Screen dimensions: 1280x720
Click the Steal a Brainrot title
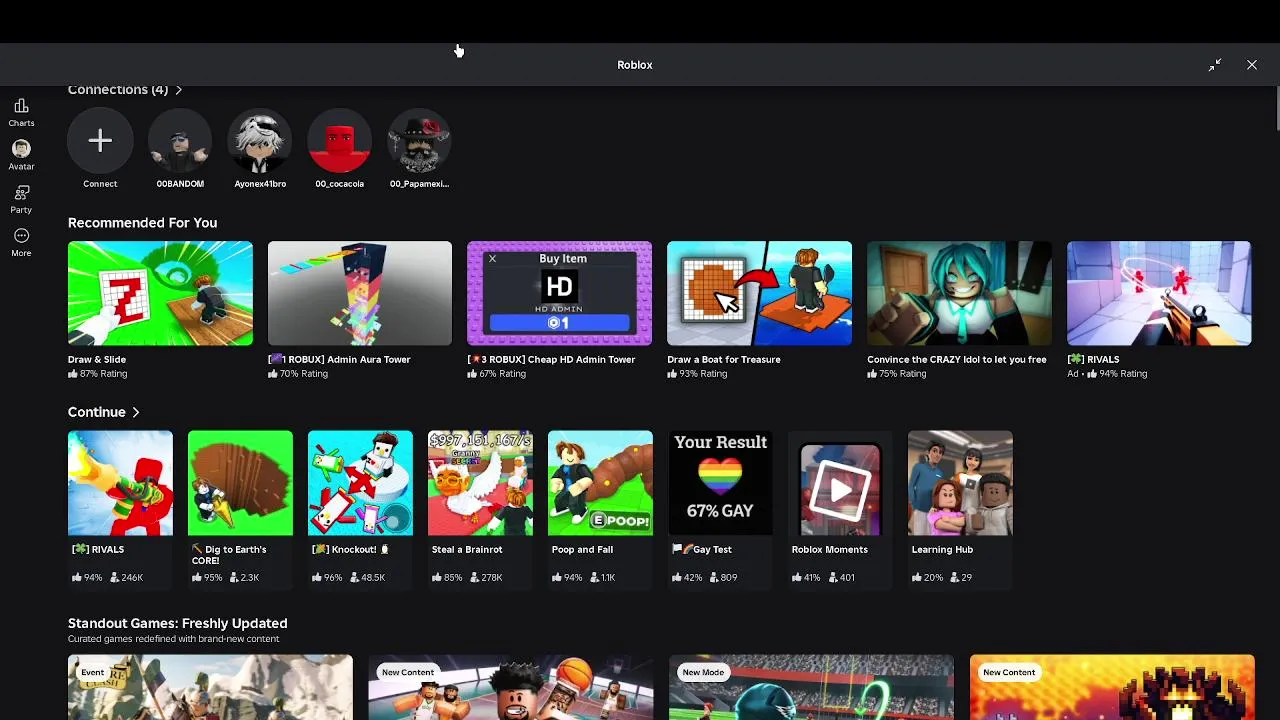[467, 549]
